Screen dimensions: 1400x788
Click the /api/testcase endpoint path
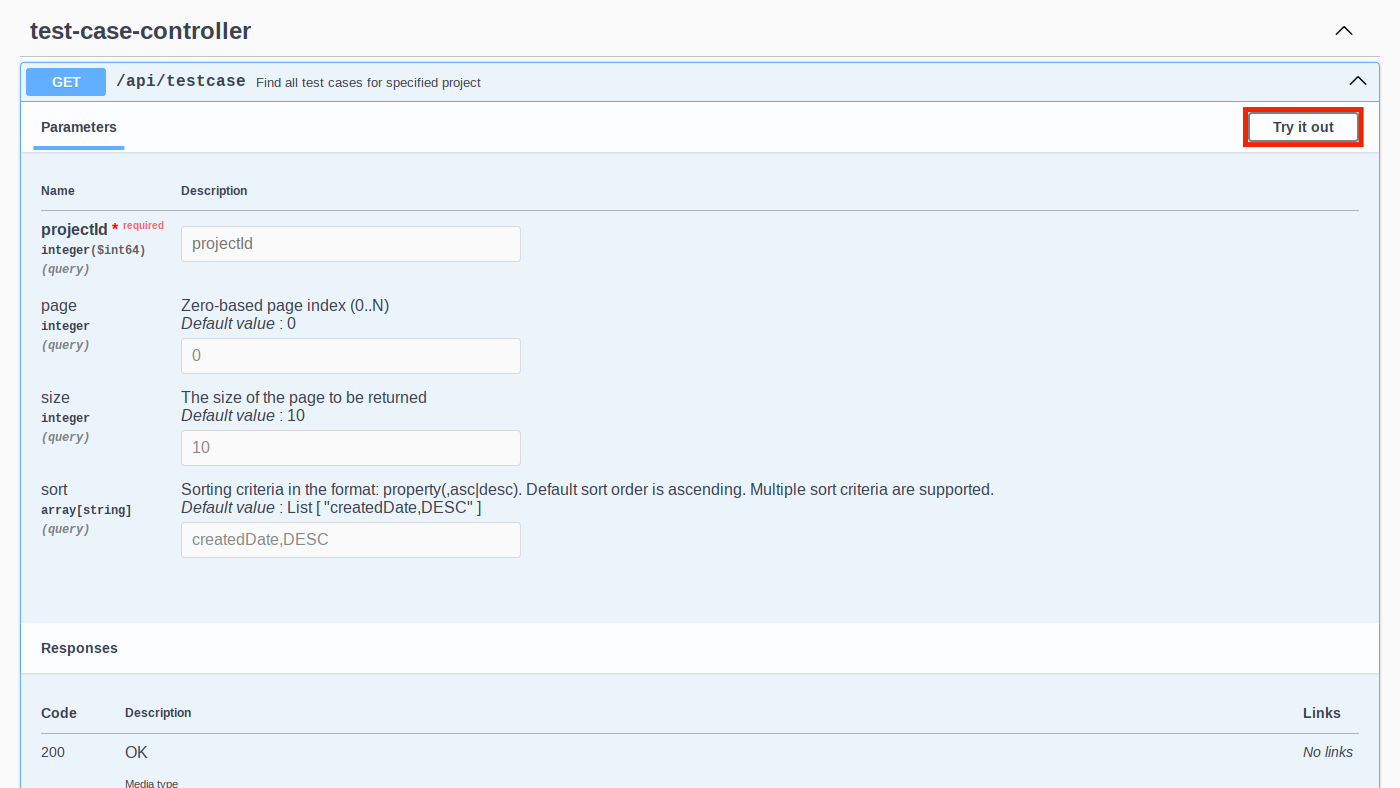coord(180,81)
